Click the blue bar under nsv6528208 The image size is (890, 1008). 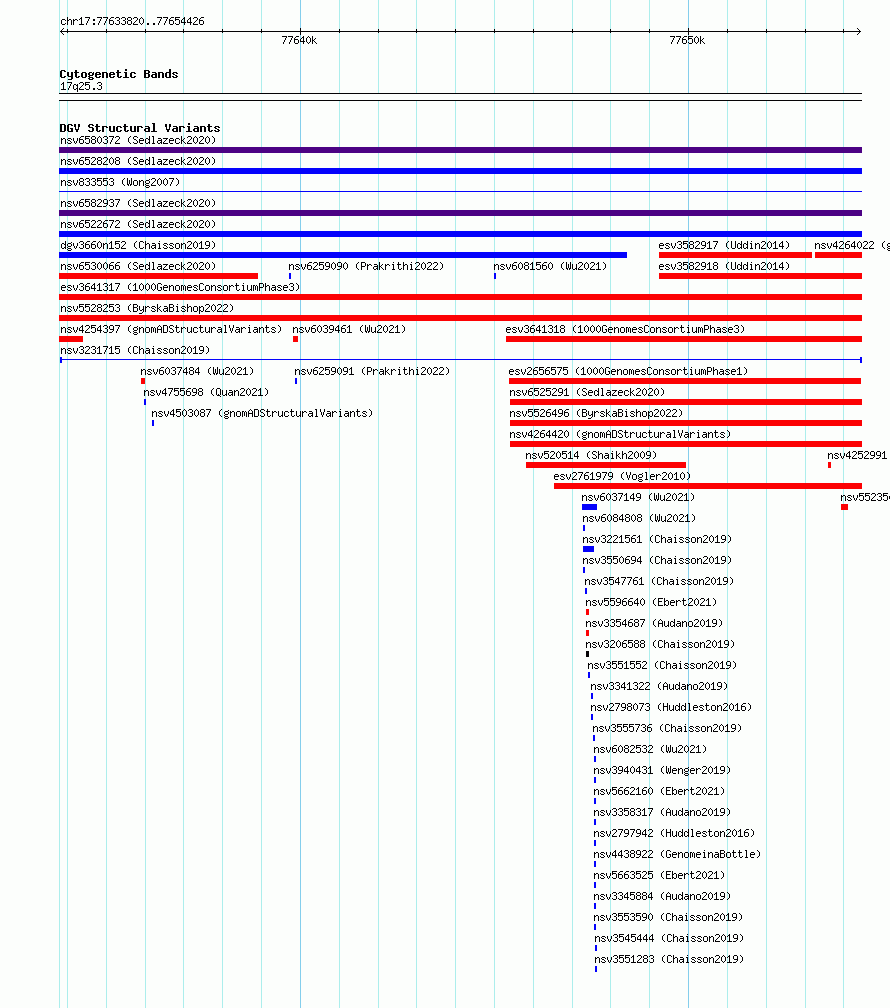[460, 171]
